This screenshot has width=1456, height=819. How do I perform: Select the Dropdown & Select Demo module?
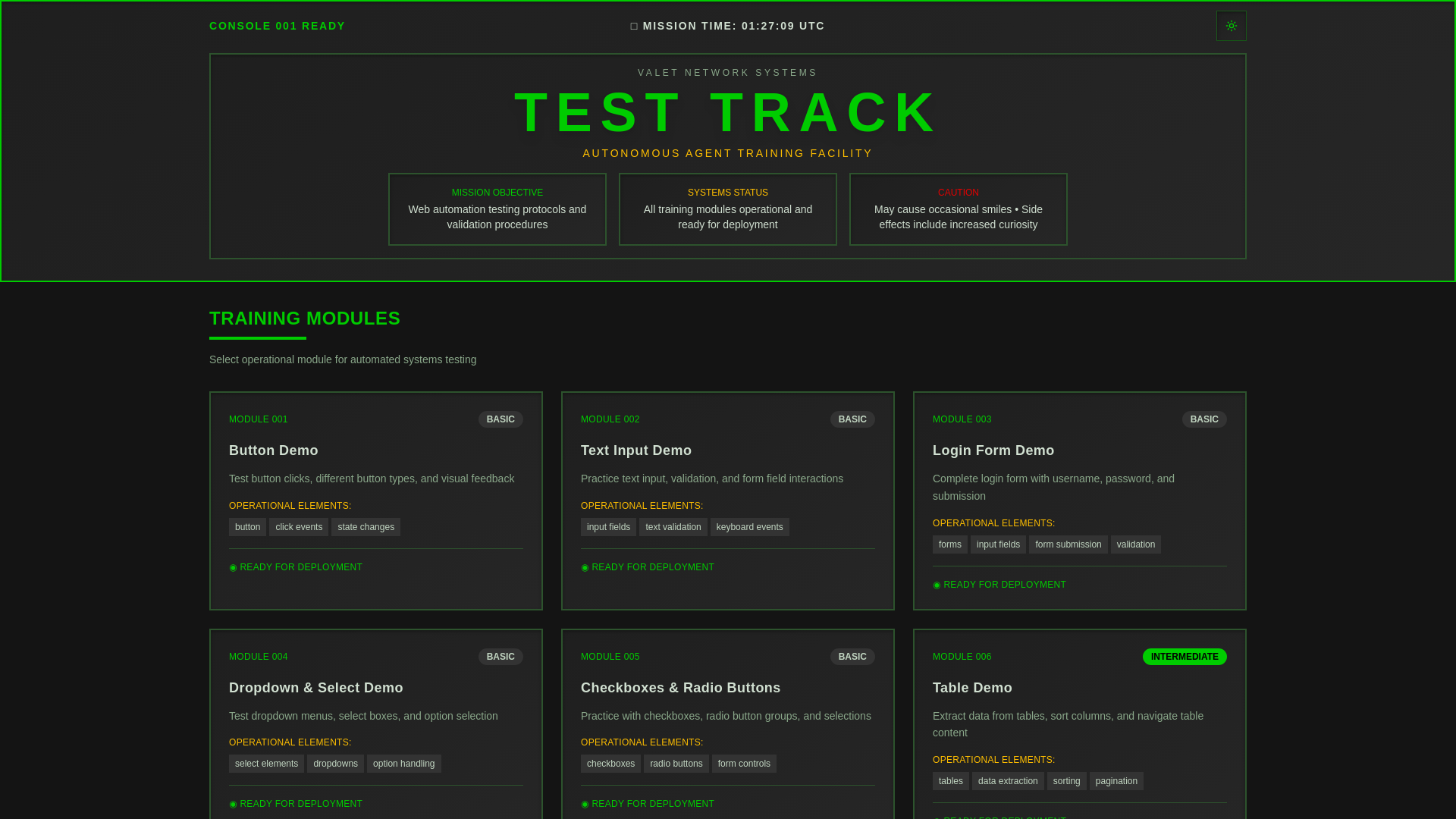pyautogui.click(x=315, y=688)
